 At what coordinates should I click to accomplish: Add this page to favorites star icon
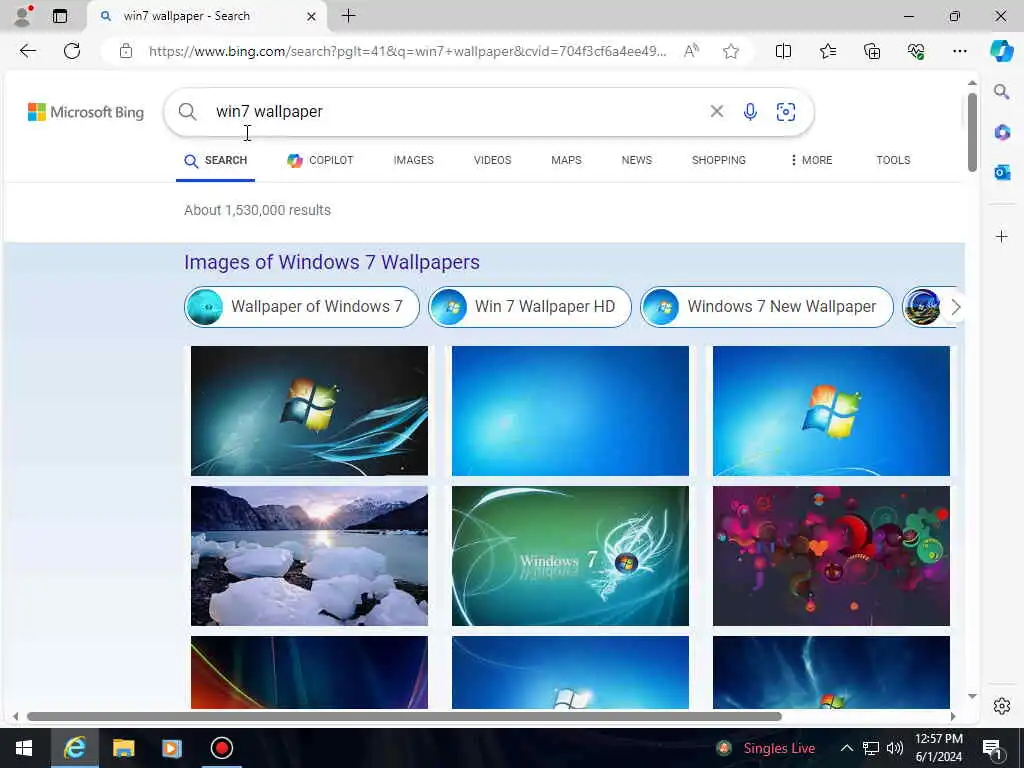(731, 51)
